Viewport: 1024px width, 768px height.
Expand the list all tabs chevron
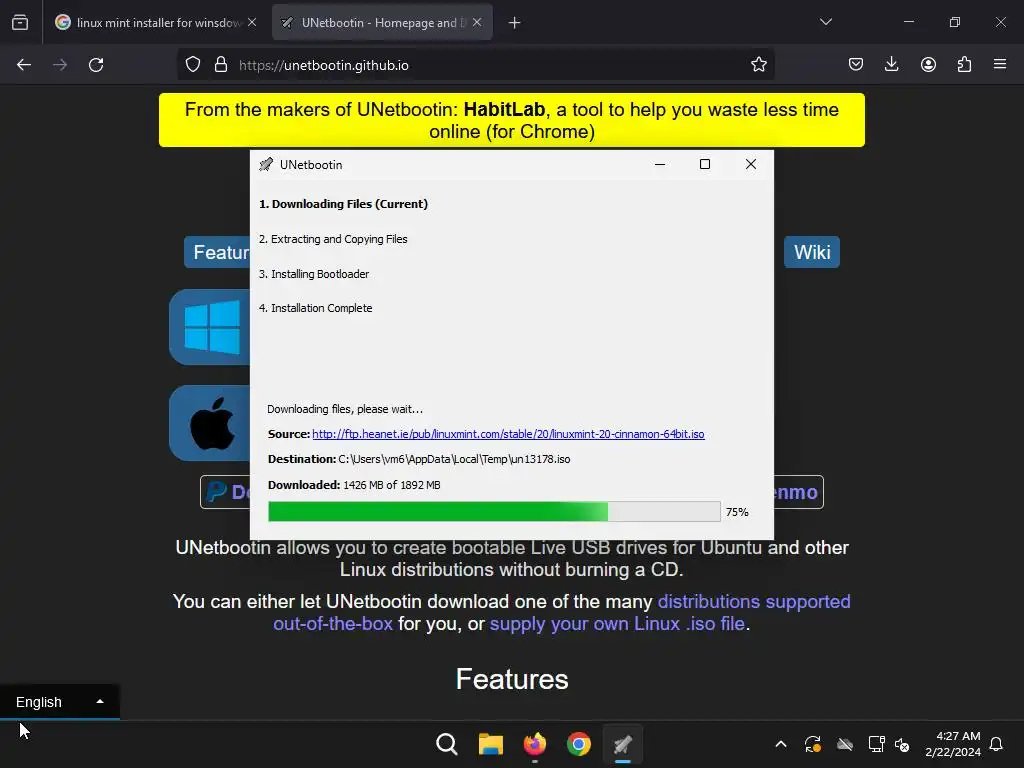pyautogui.click(x=825, y=22)
